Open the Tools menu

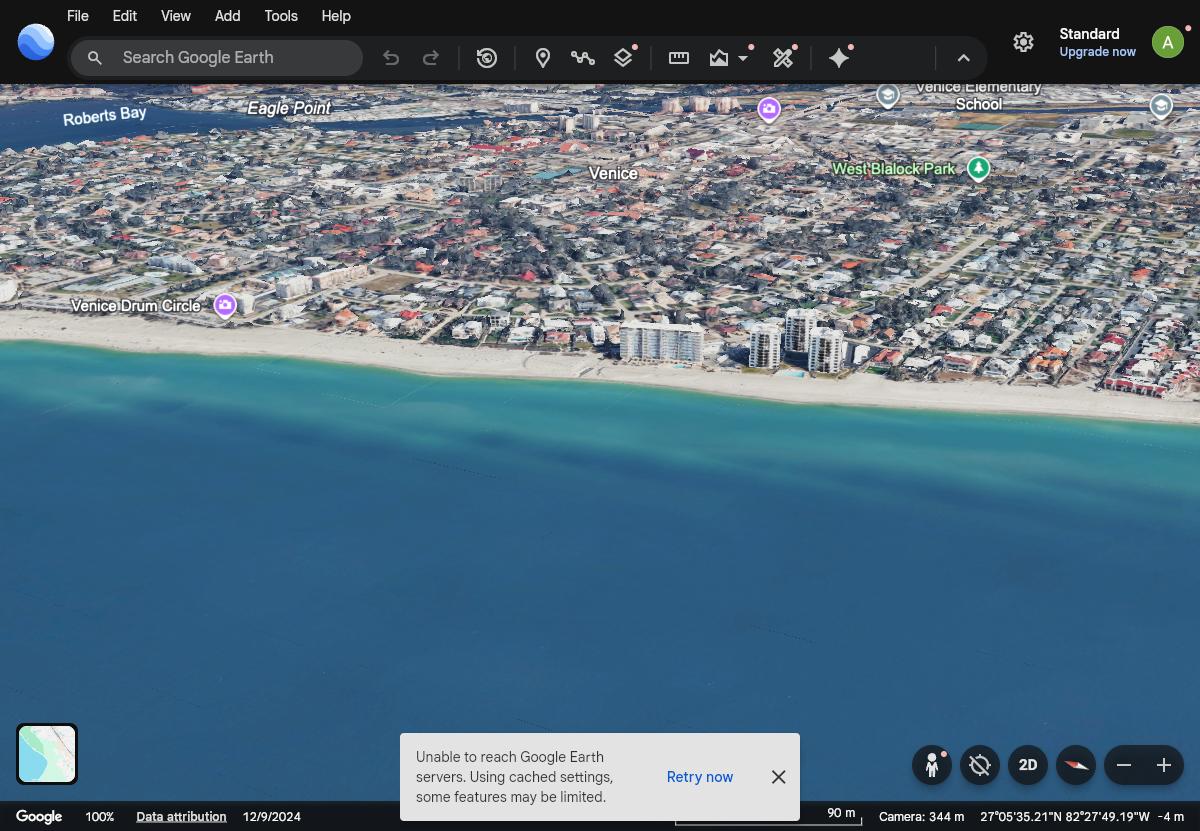(281, 16)
